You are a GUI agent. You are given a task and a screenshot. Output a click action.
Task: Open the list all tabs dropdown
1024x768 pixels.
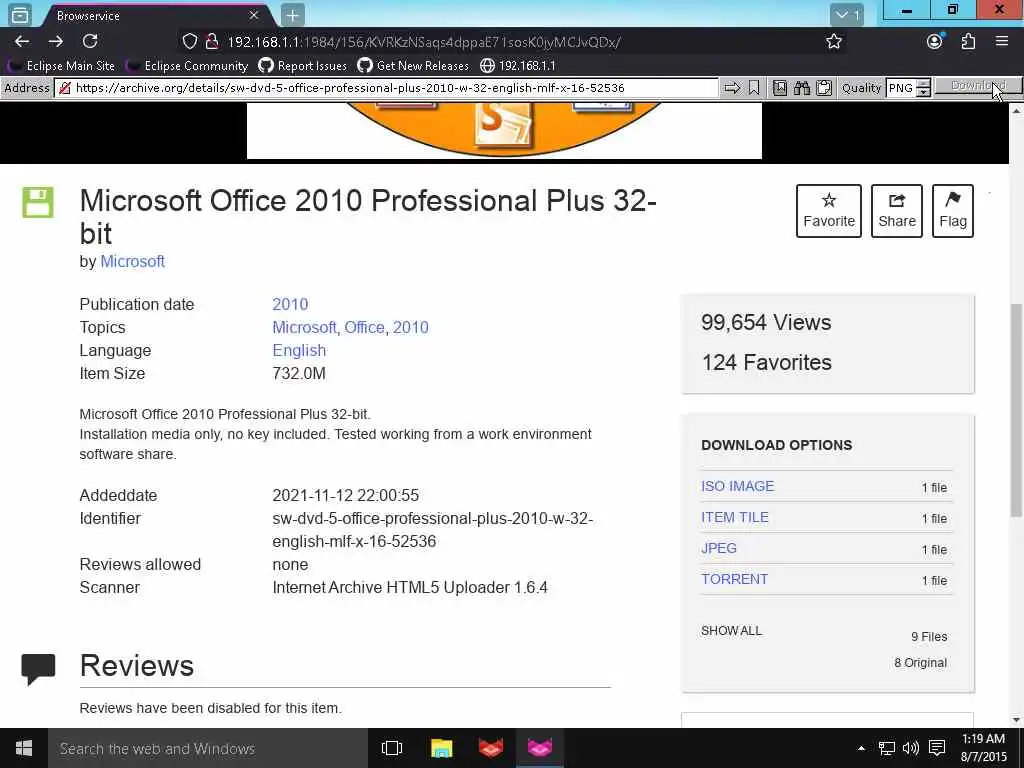click(847, 15)
